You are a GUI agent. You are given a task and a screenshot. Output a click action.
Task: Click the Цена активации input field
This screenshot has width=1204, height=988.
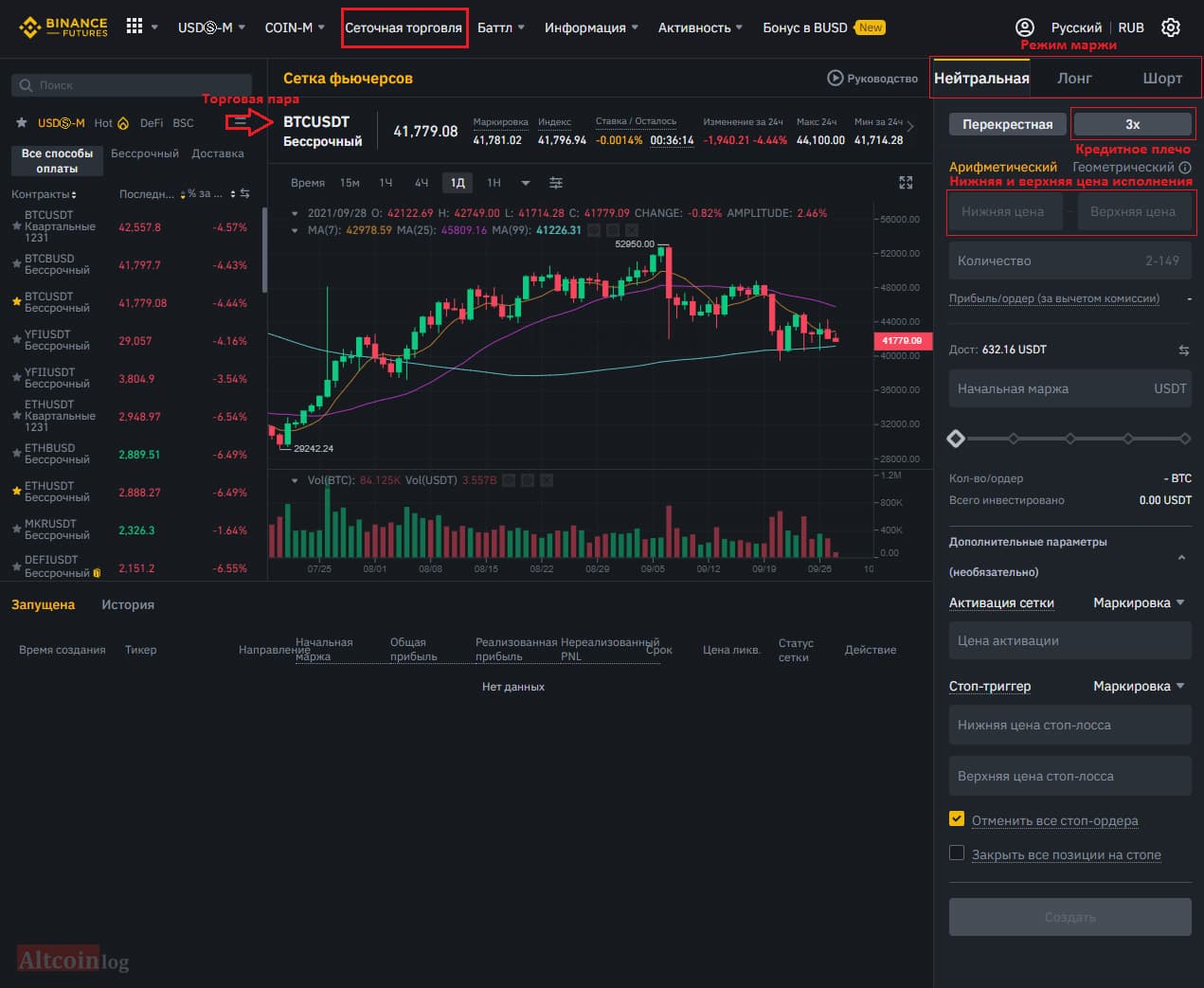[1070, 640]
